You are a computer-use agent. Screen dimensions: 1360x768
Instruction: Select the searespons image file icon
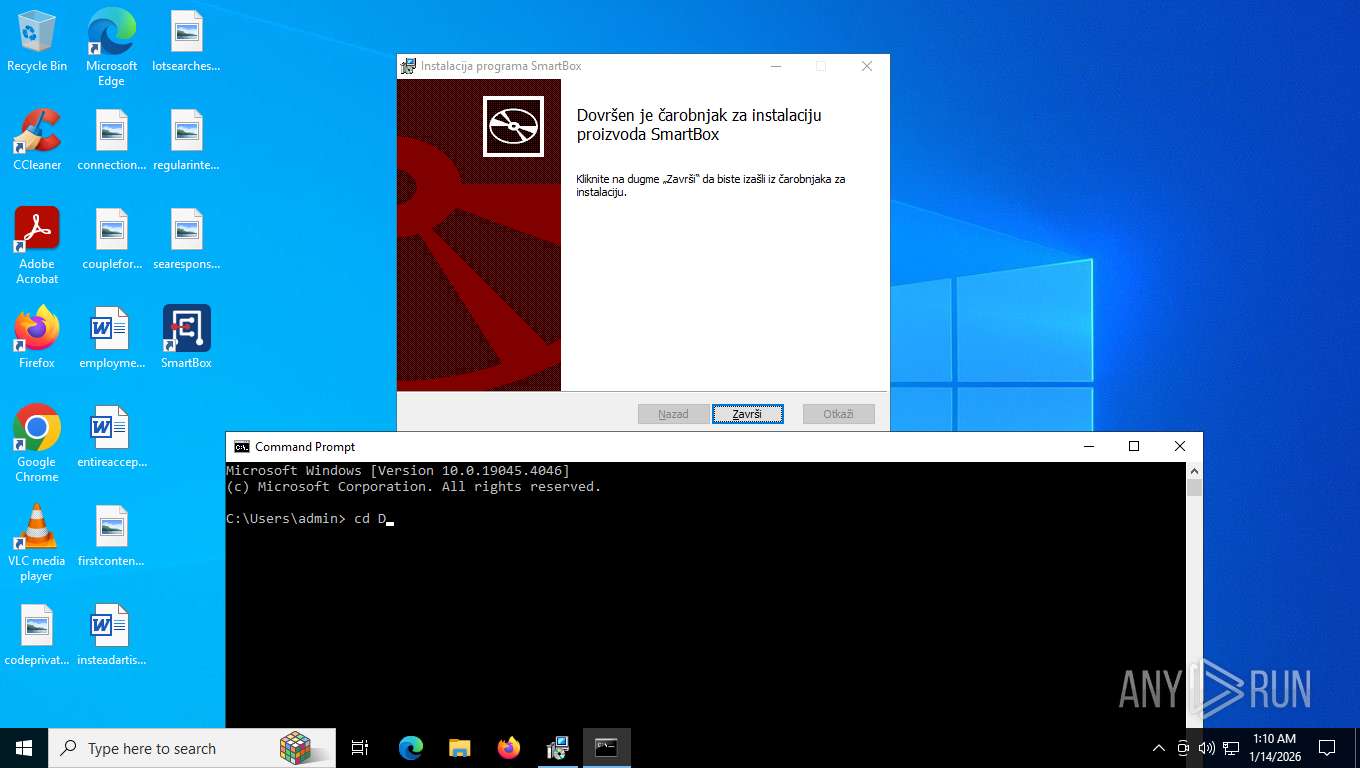[186, 239]
